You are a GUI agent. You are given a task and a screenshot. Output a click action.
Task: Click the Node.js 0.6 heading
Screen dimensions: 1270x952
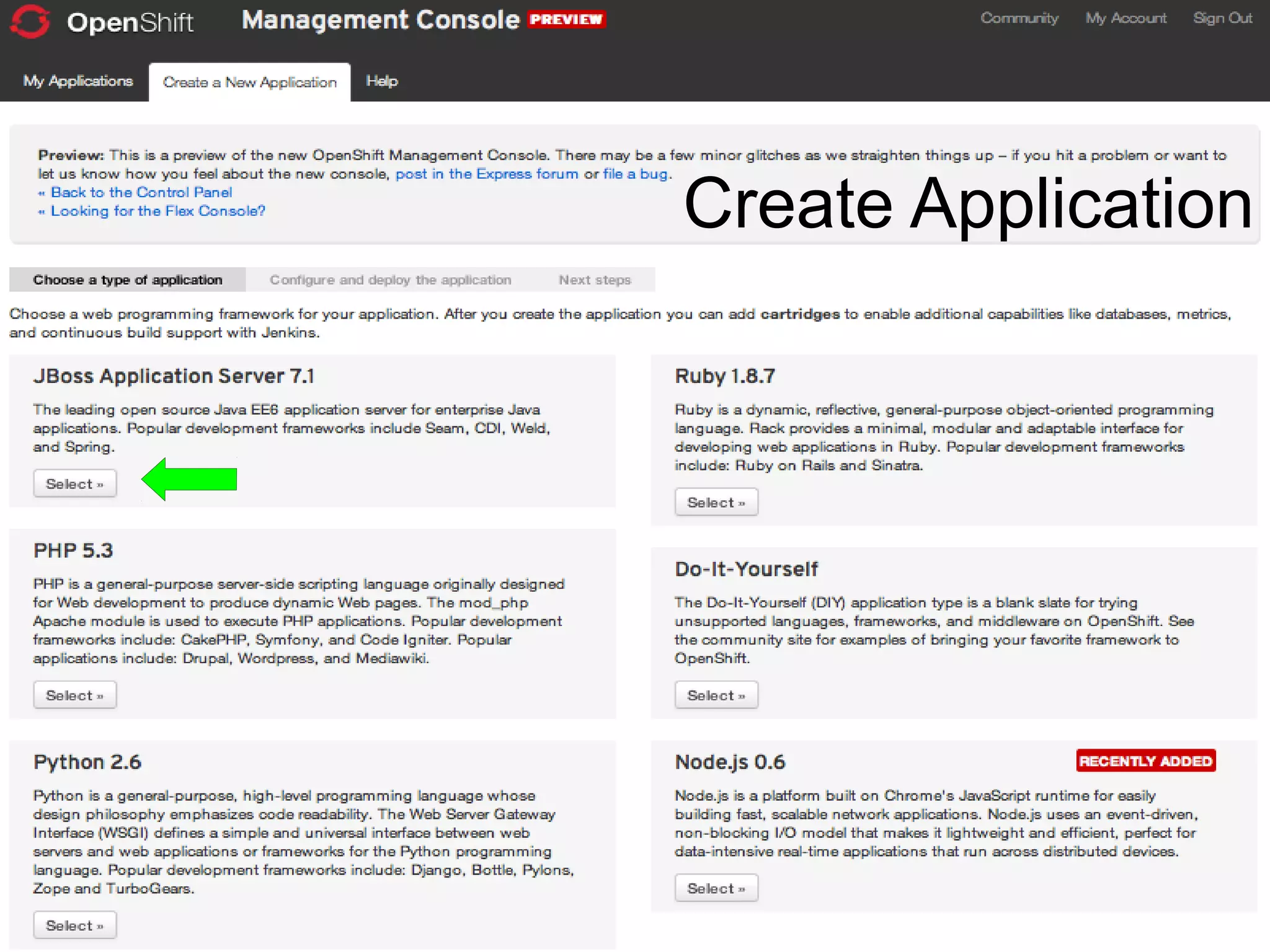pyautogui.click(x=730, y=762)
